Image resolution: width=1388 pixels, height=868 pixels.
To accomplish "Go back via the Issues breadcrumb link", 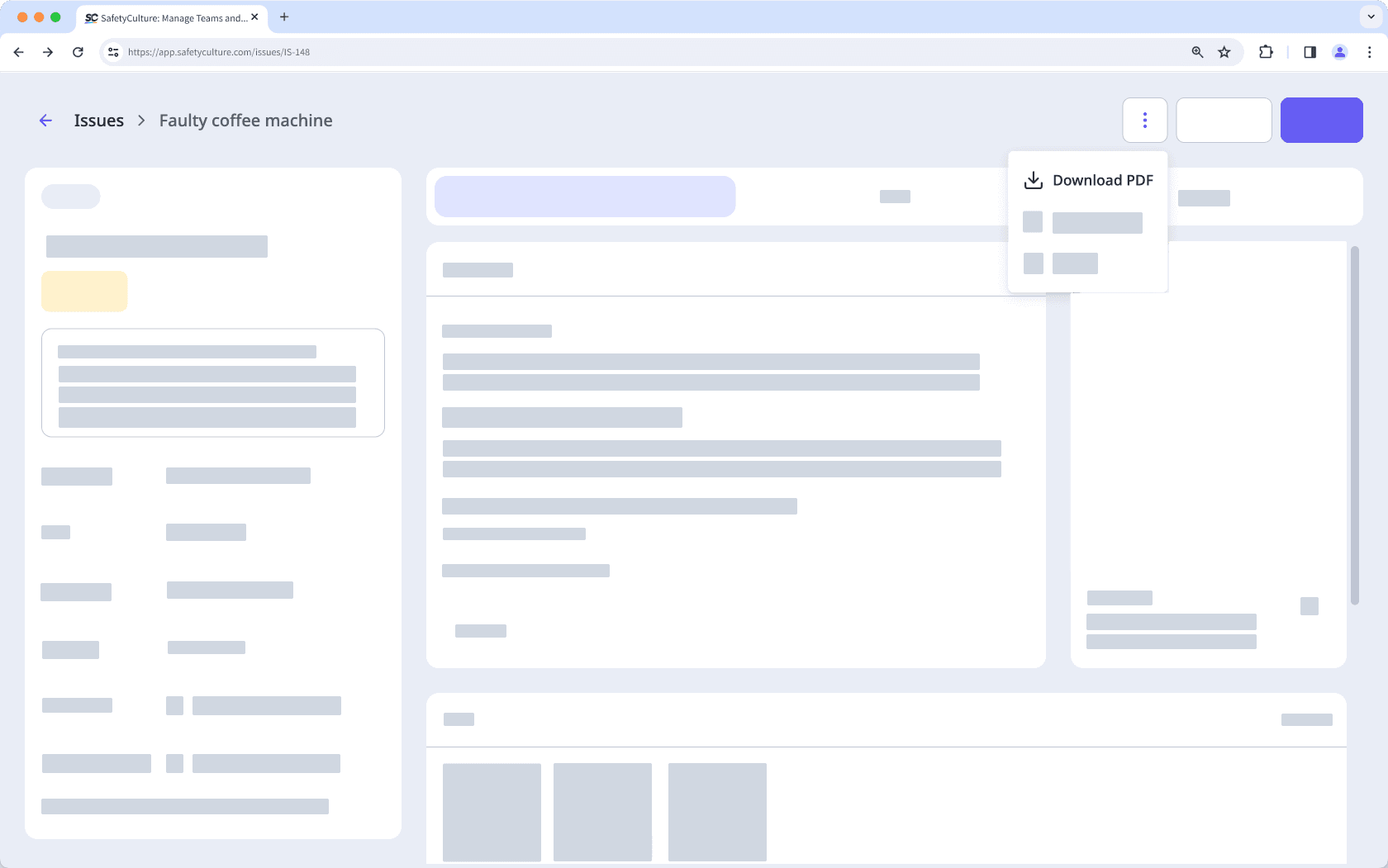I will tap(98, 120).
